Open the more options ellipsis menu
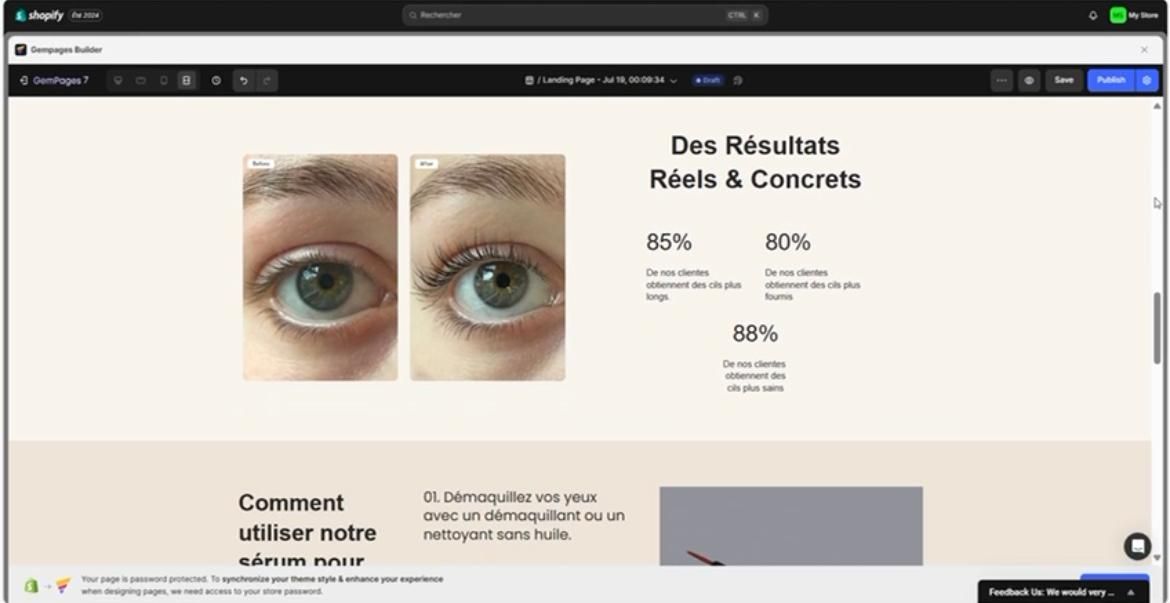 1001,81
